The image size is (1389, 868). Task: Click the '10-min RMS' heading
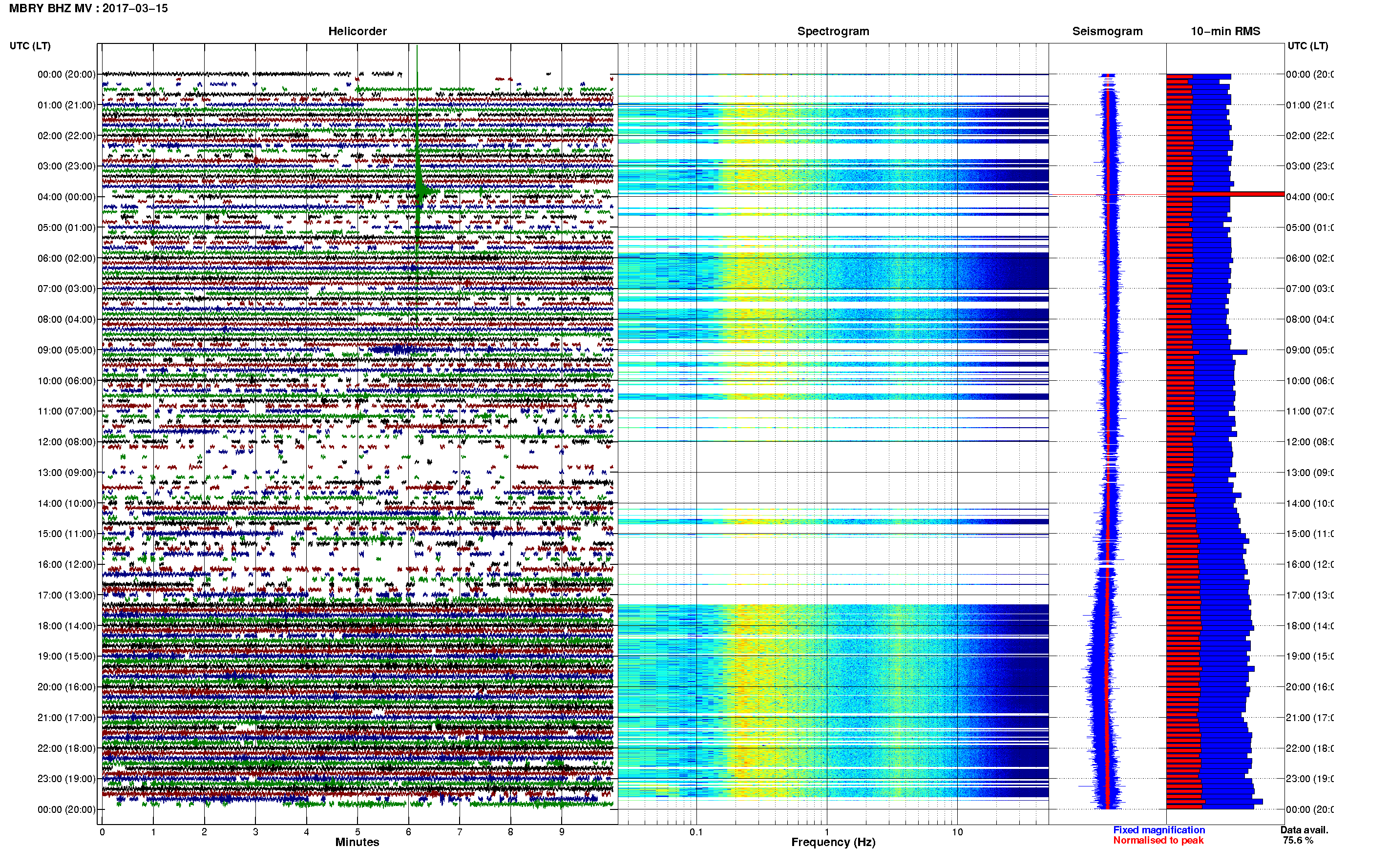click(1225, 32)
